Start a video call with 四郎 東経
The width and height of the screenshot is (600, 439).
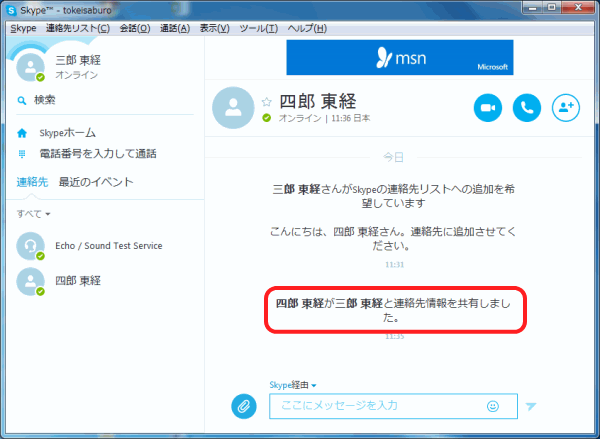[x=488, y=108]
